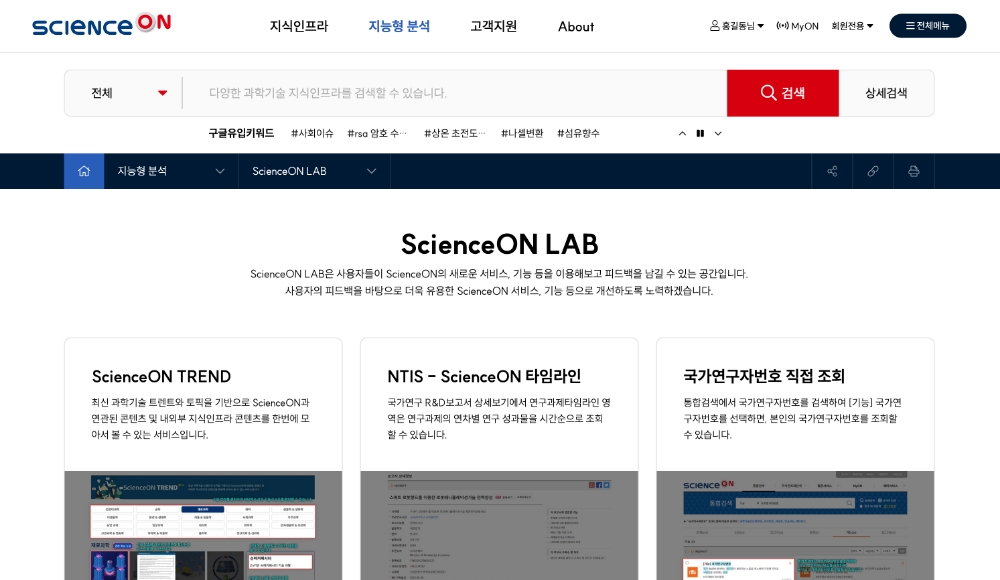Expand the 회원전용 dropdown
The image size is (1000, 580).
coord(852,26)
